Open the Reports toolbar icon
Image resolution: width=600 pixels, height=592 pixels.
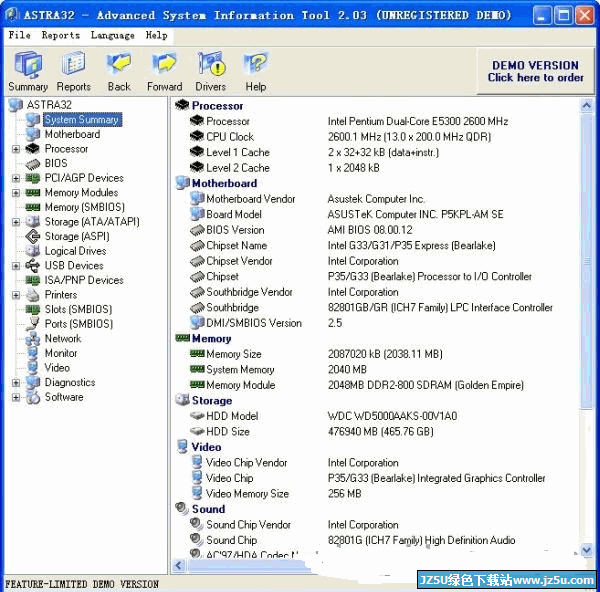click(73, 72)
